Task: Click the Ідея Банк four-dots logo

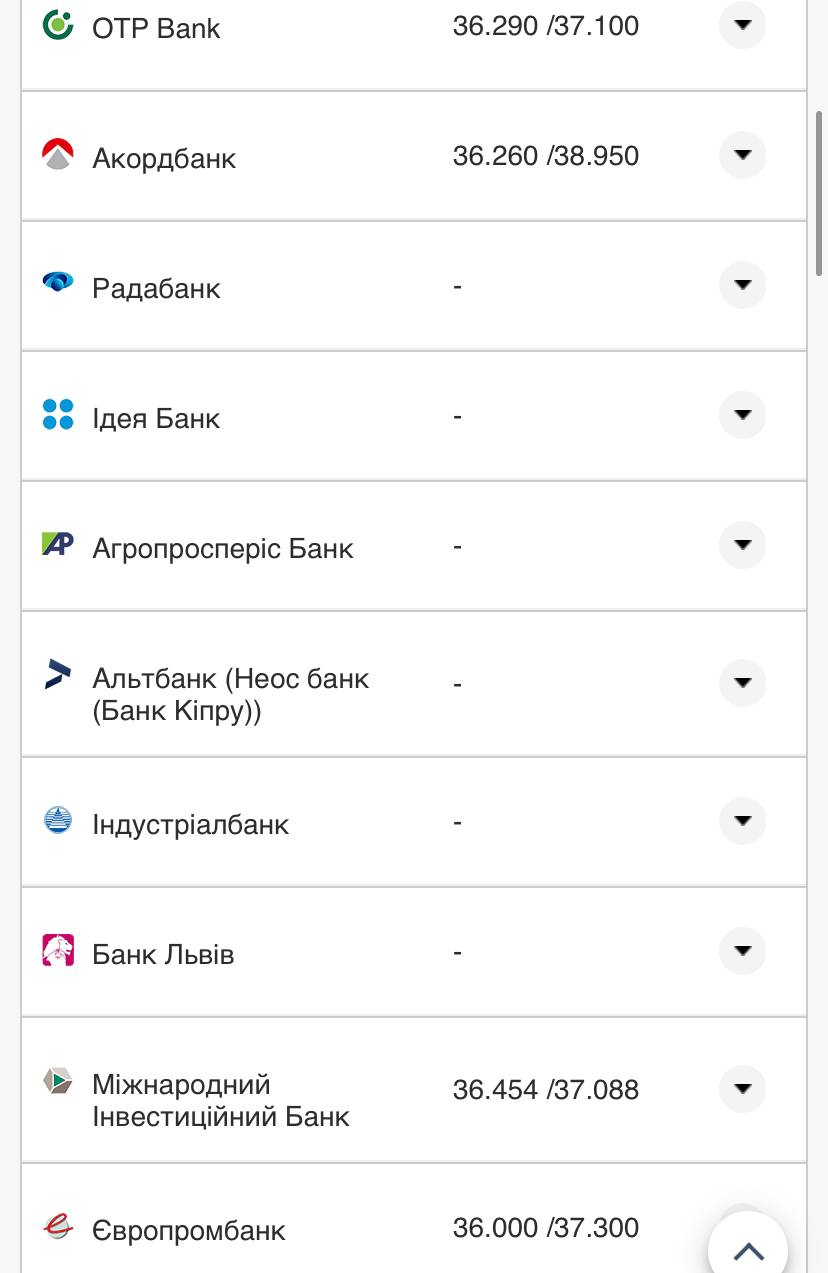Action: tap(58, 414)
